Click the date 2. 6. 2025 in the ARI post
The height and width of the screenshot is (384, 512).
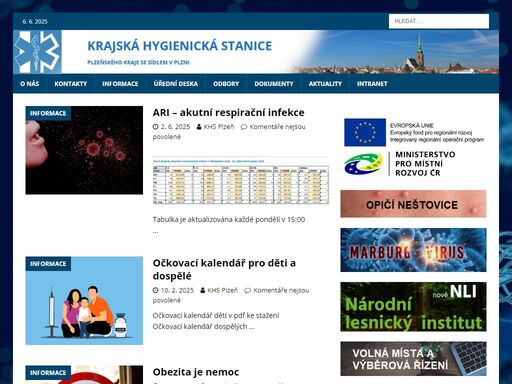[175, 127]
